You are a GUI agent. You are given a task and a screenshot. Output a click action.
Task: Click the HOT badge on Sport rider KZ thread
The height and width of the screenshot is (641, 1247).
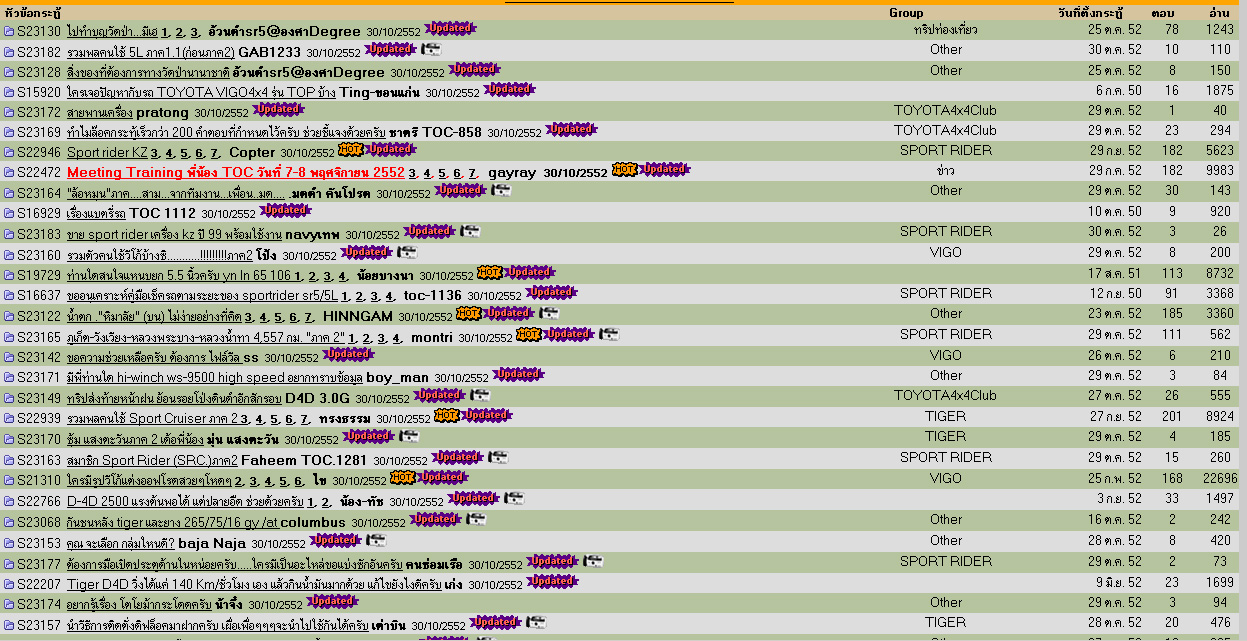point(349,151)
